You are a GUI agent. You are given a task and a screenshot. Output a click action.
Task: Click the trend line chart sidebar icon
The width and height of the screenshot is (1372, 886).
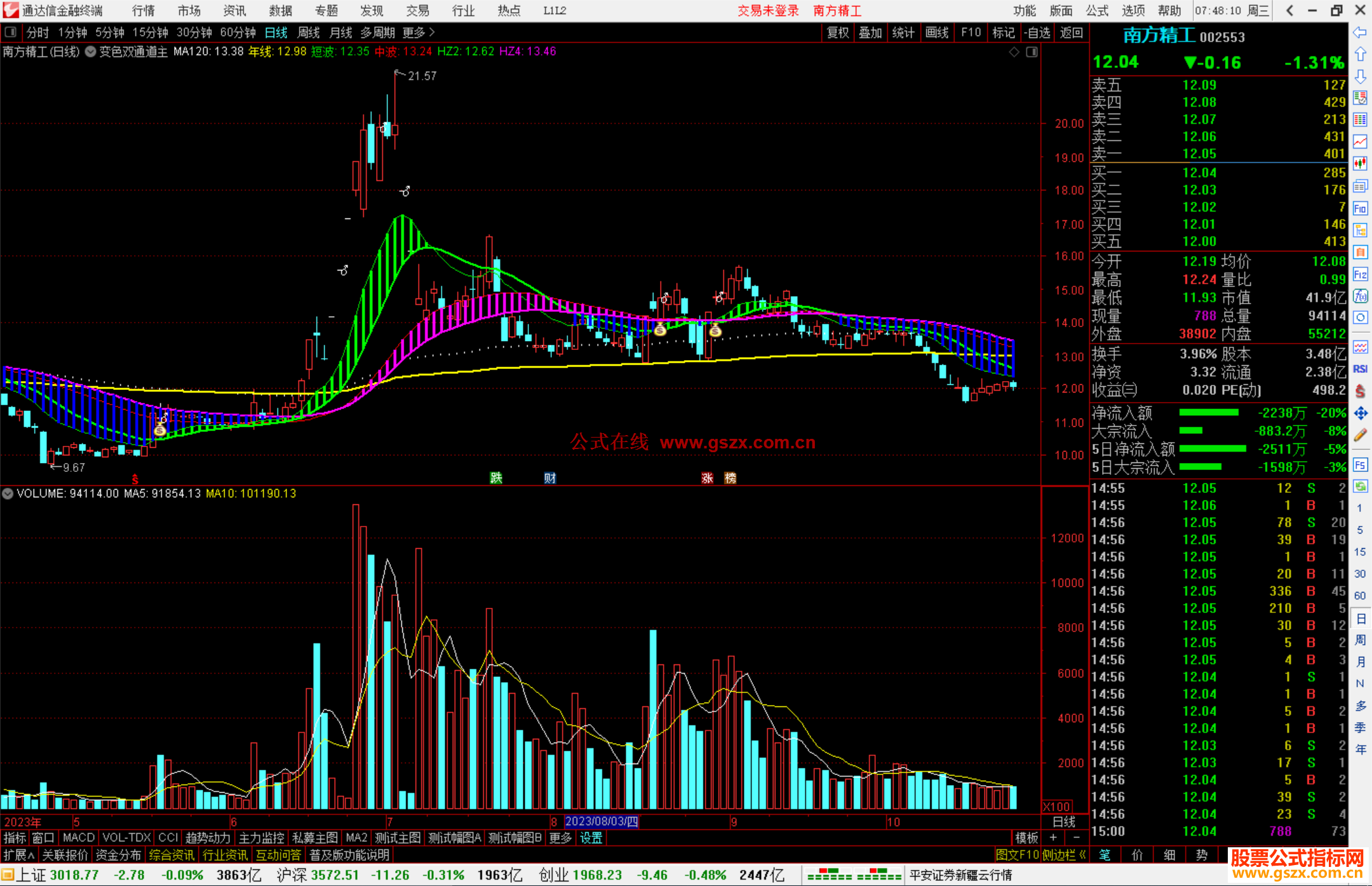1360,142
